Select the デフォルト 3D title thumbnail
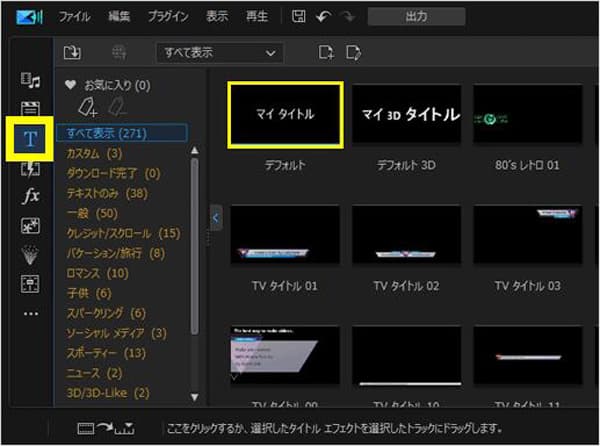Viewport: 600px width, 446px height. pyautogui.click(x=406, y=114)
